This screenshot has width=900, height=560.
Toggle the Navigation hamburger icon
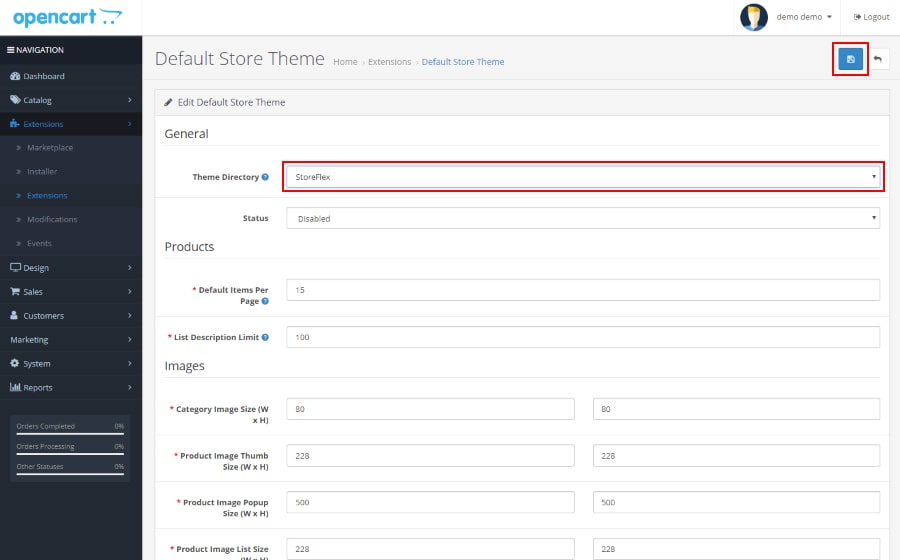click(10, 50)
